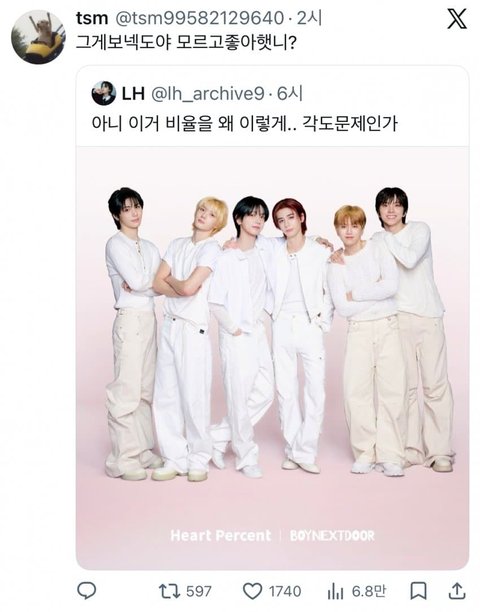Open the share upload icon

(x=457, y=591)
